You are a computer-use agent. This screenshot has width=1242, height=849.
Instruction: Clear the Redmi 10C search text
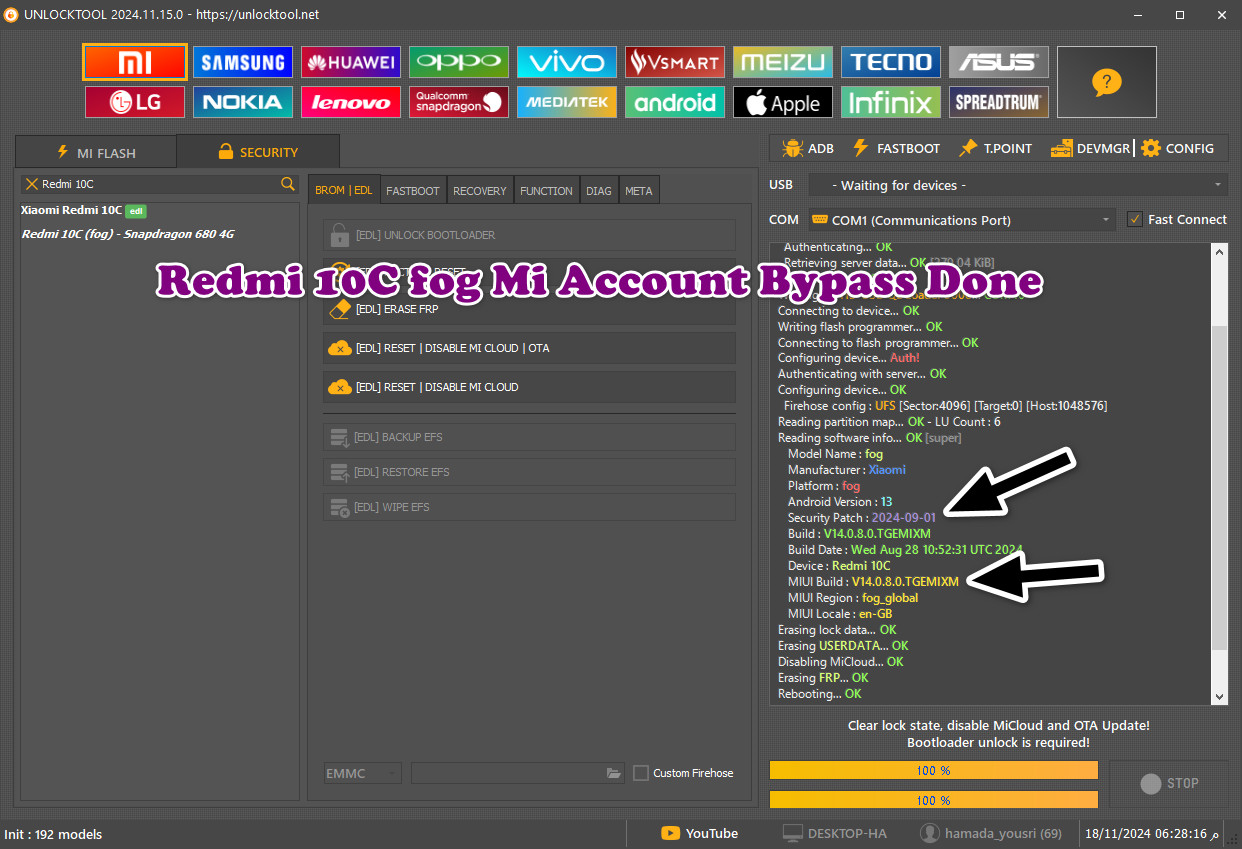[32, 184]
